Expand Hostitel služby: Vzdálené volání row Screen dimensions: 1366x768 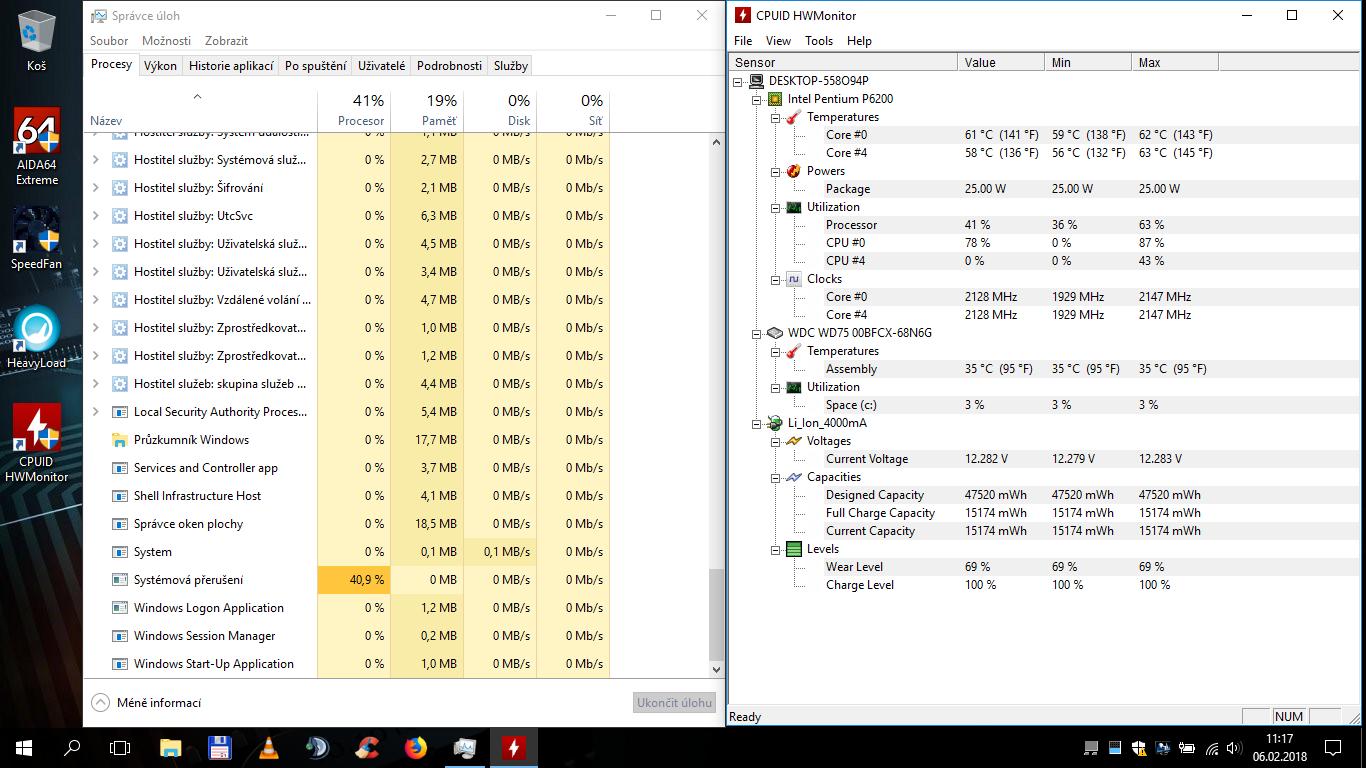[x=96, y=300]
